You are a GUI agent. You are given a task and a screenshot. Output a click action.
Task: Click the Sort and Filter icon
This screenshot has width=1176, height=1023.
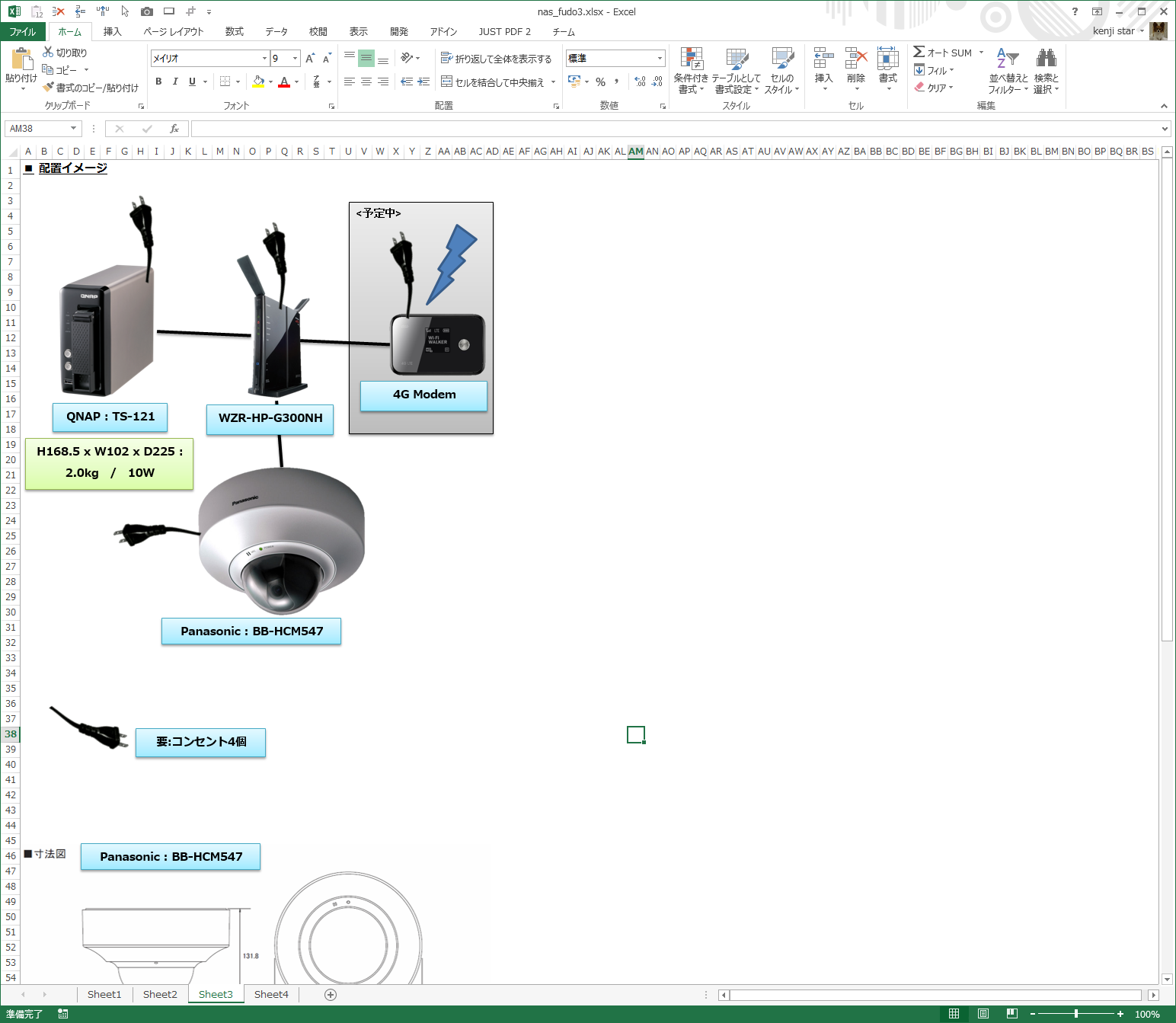click(1008, 59)
